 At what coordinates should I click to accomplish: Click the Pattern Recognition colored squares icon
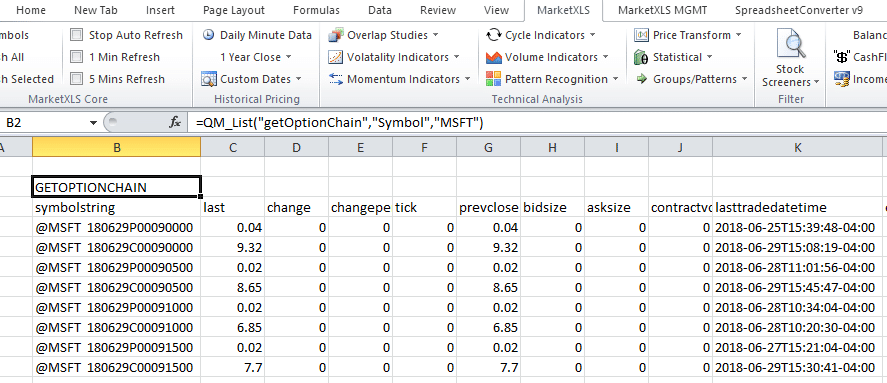[493, 79]
